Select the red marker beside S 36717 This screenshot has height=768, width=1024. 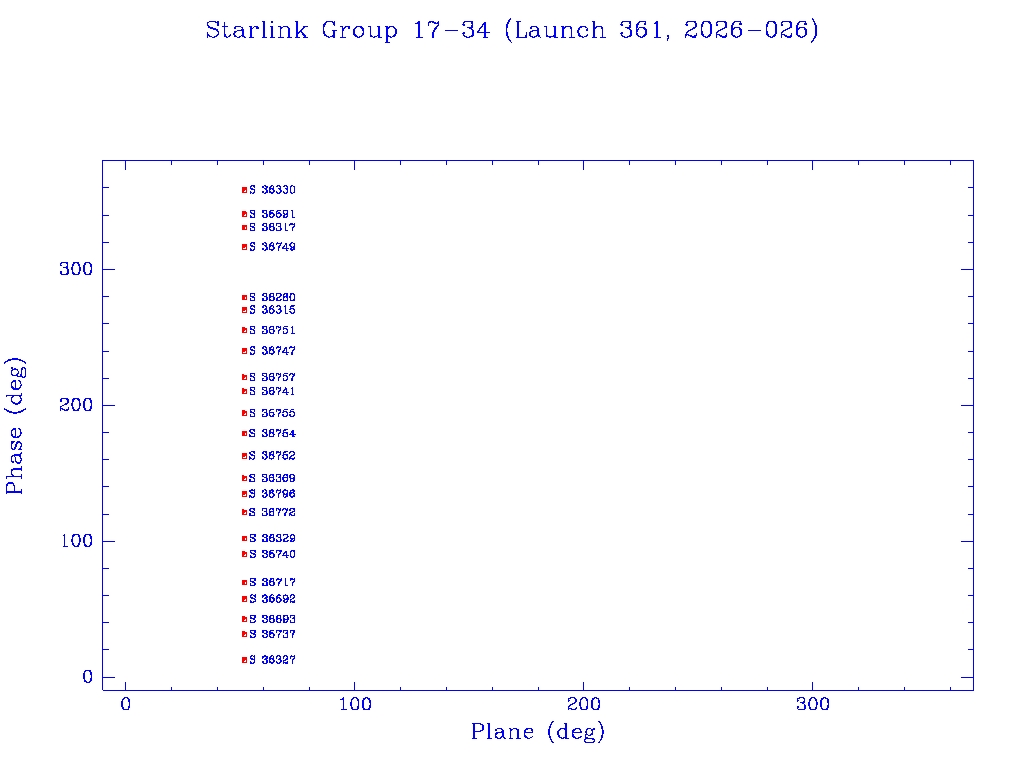244,582
